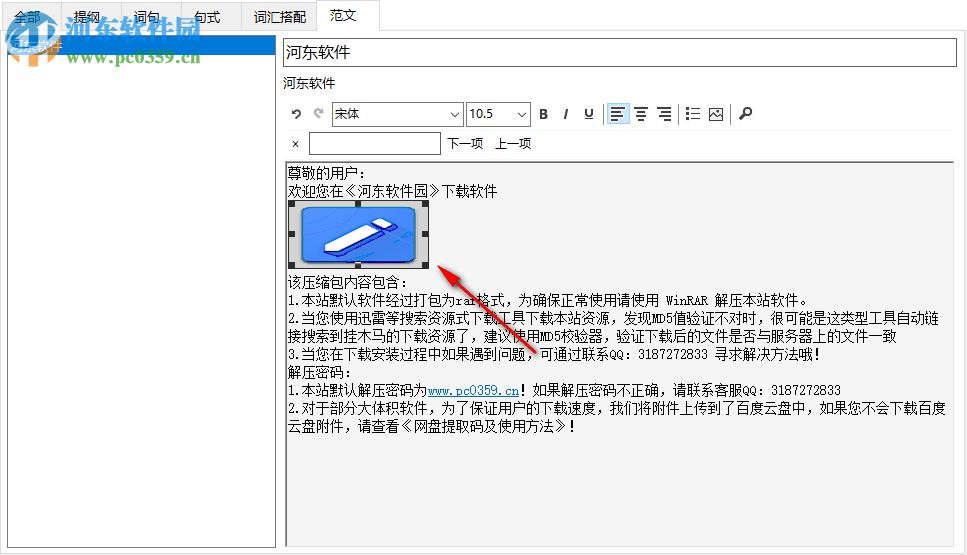Click the line starting 3.当您在下载安装过程中
Image resolution: width=967 pixels, height=555 pixels.
[554, 355]
